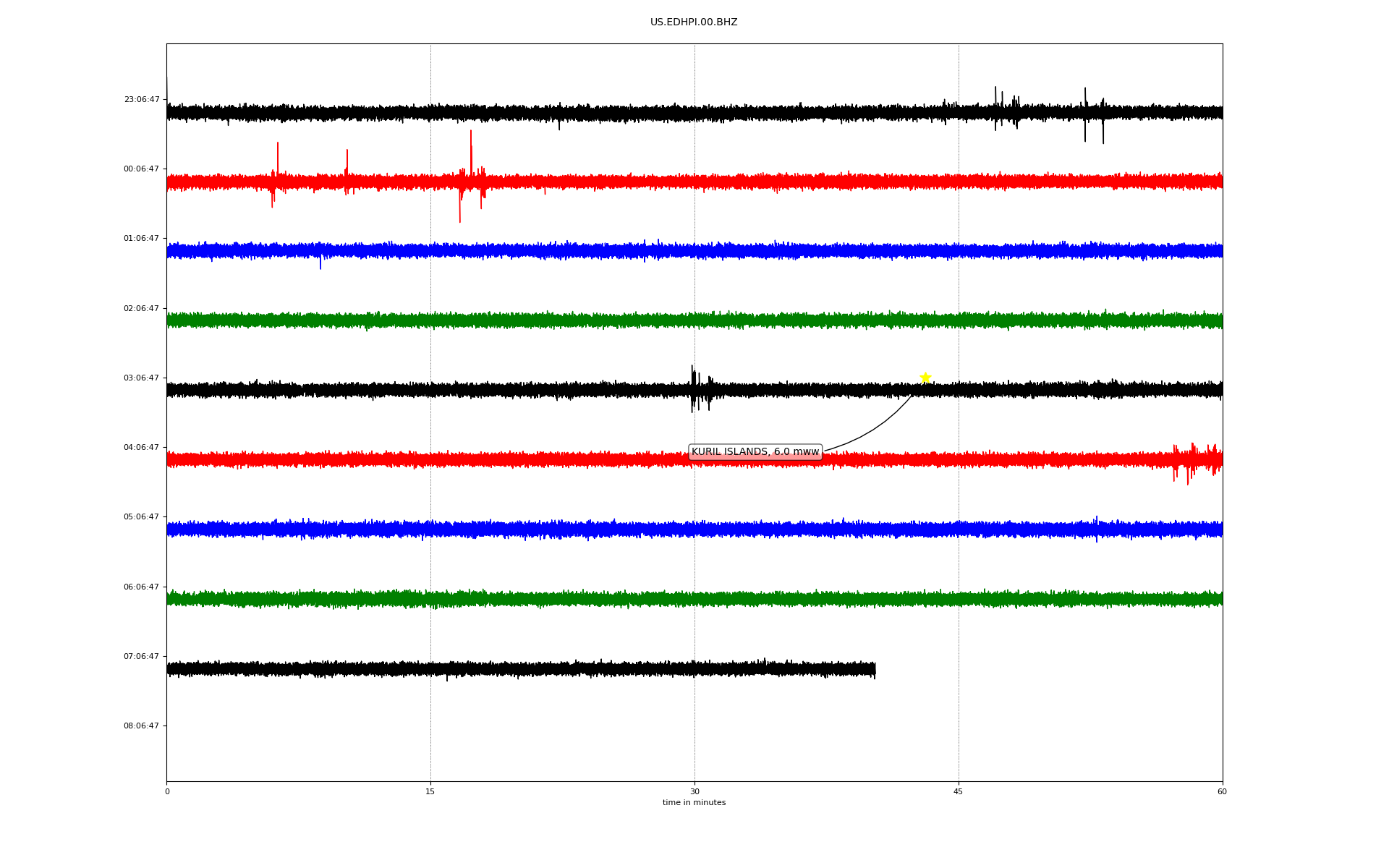
Task: Click the 04:06:47 time label
Action: (x=142, y=448)
